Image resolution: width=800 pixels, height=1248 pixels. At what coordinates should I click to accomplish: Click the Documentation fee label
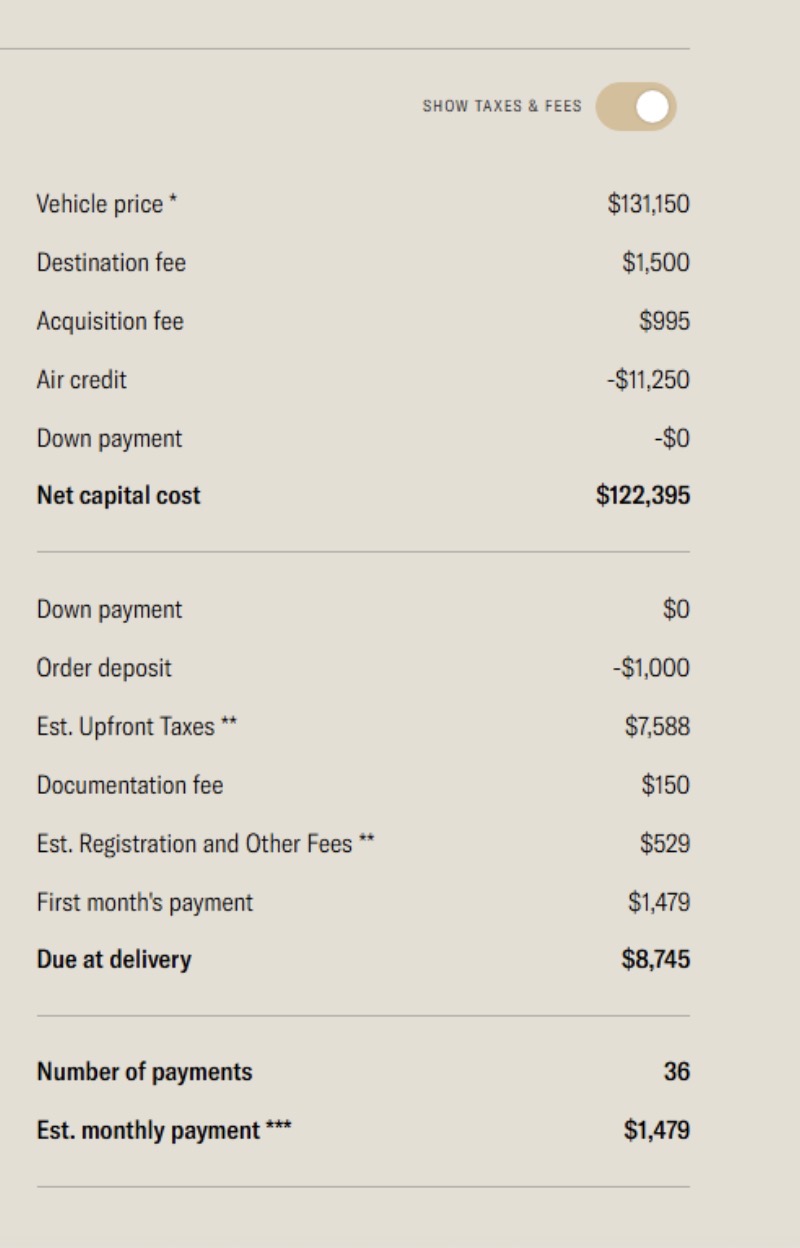(x=130, y=785)
